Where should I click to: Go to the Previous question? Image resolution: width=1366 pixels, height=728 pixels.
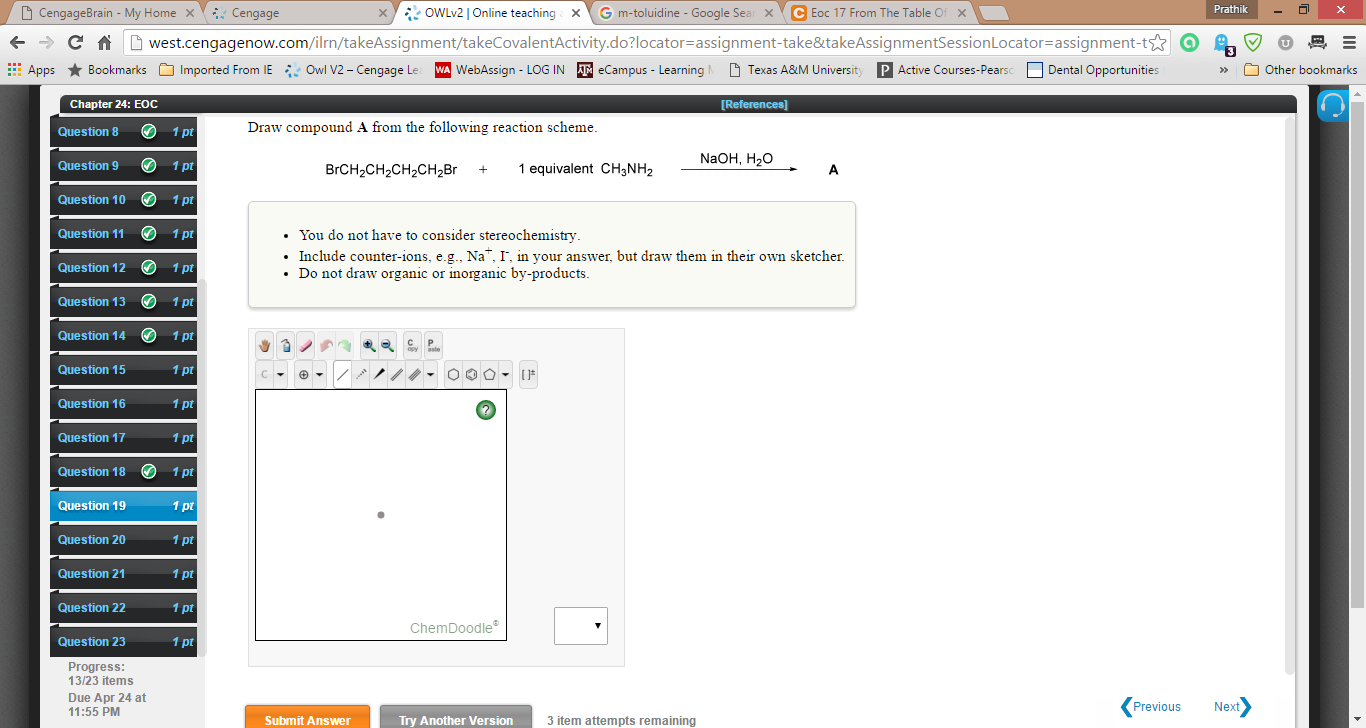pyautogui.click(x=1150, y=707)
